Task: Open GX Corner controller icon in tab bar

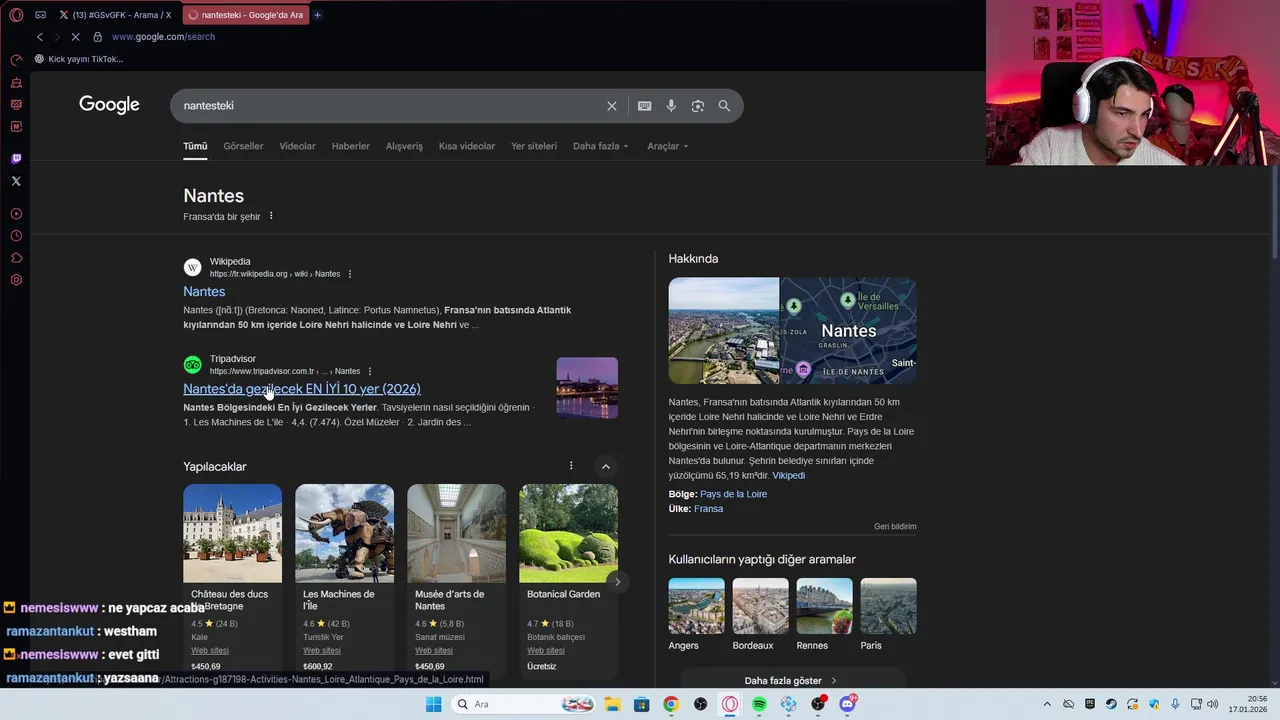Action: pos(41,15)
